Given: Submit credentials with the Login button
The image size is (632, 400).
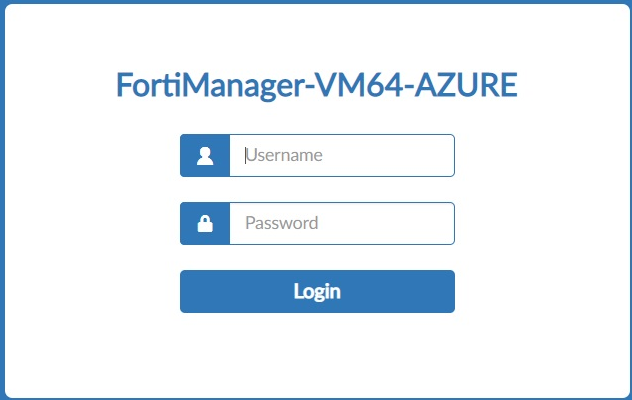Looking at the screenshot, I should [317, 291].
